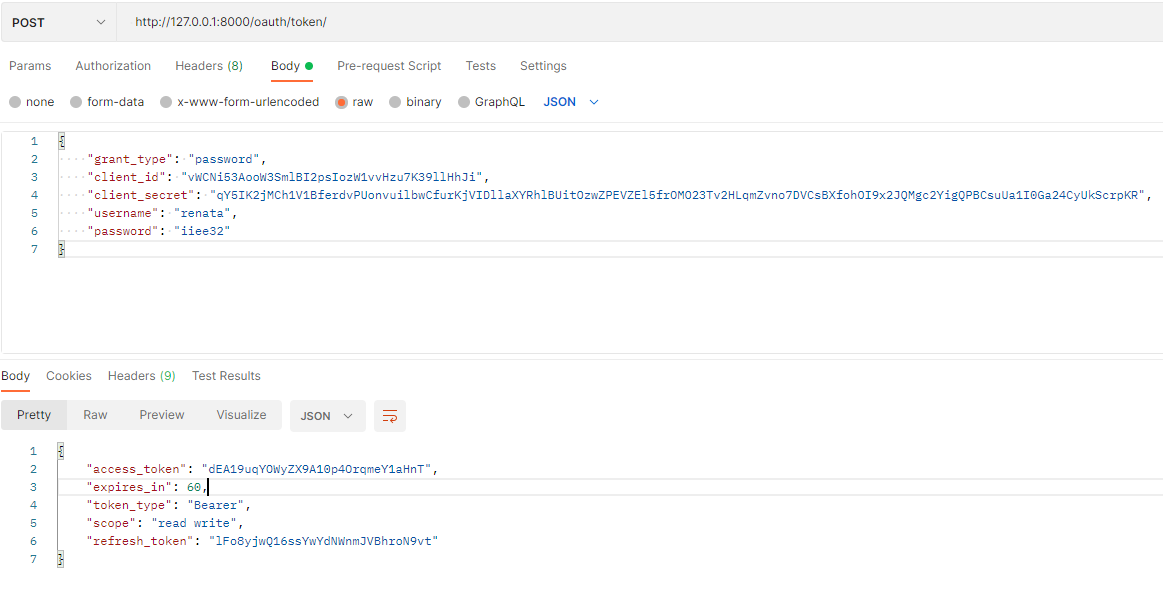
Task: Switch to Visualize response view
Action: tap(241, 415)
